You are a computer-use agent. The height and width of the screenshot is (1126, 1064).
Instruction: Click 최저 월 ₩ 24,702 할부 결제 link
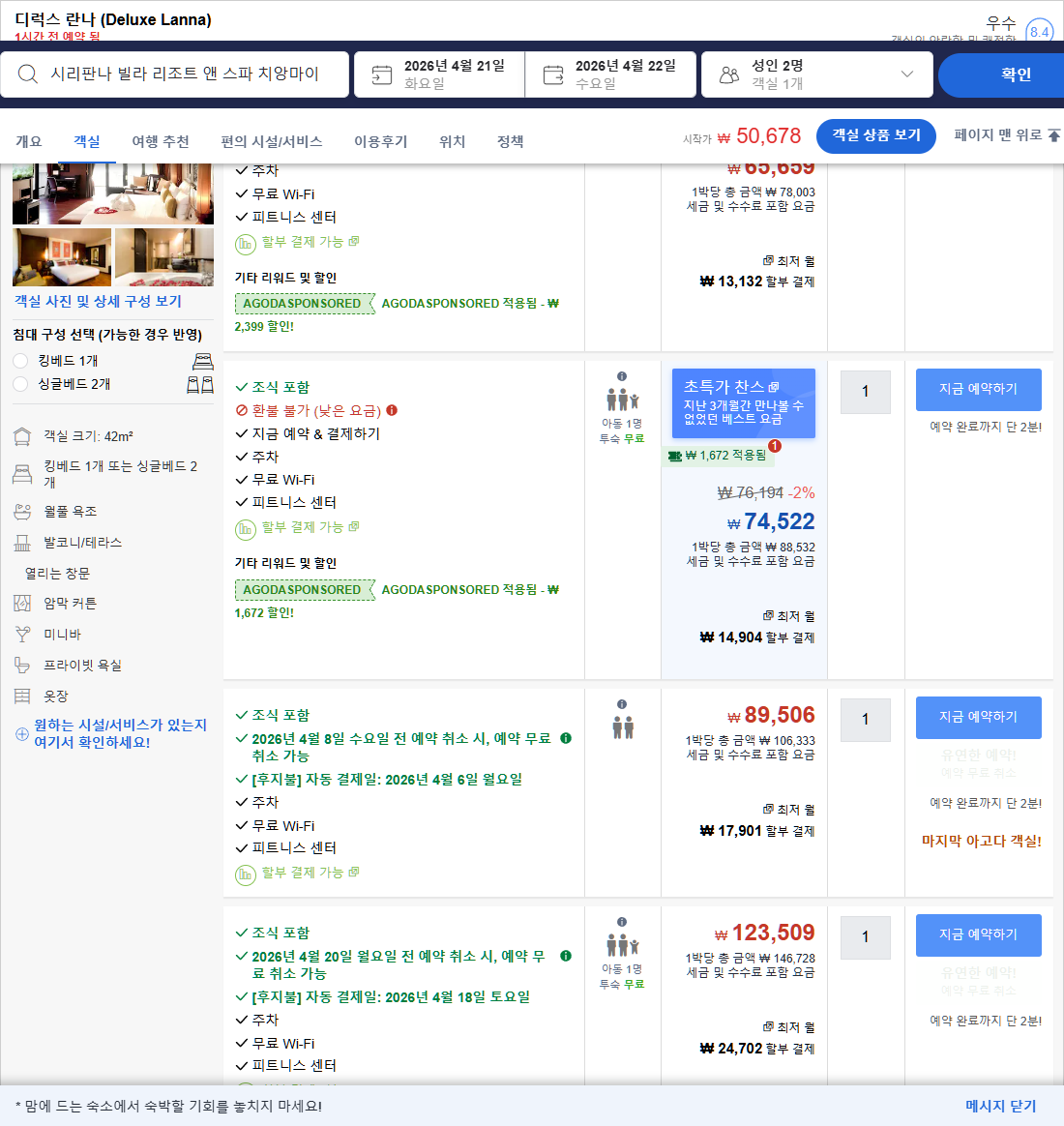pyautogui.click(x=757, y=1038)
